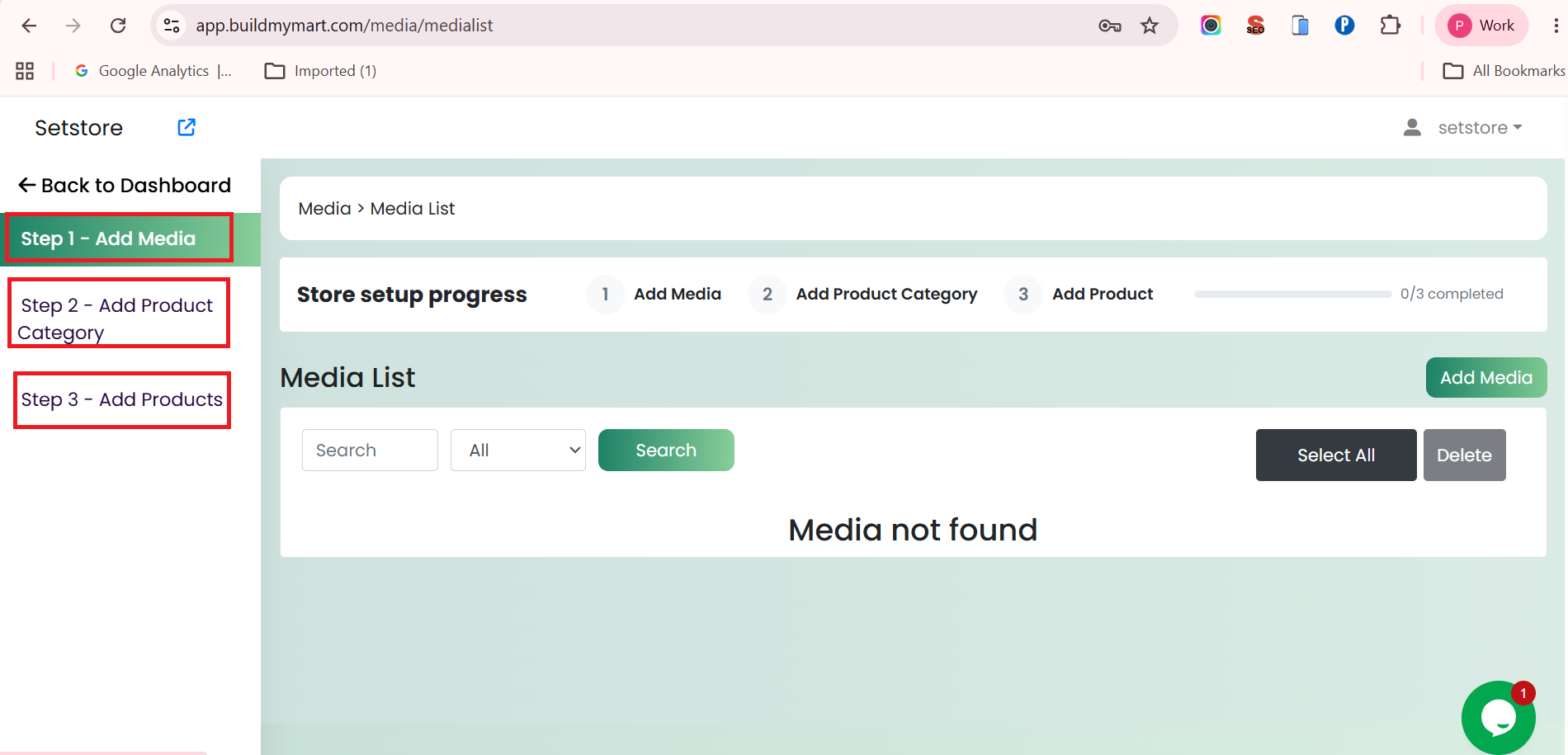Click Store setup progress heading
The height and width of the screenshot is (755, 1568).
[x=412, y=295]
